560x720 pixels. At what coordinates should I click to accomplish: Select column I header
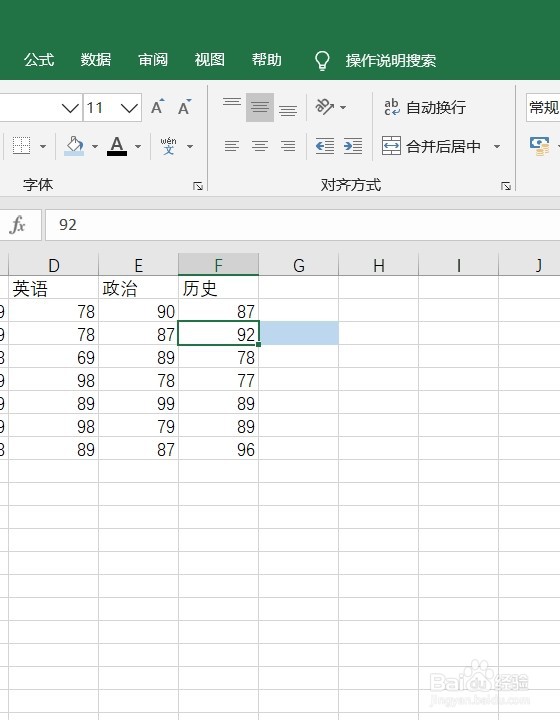[x=459, y=264]
